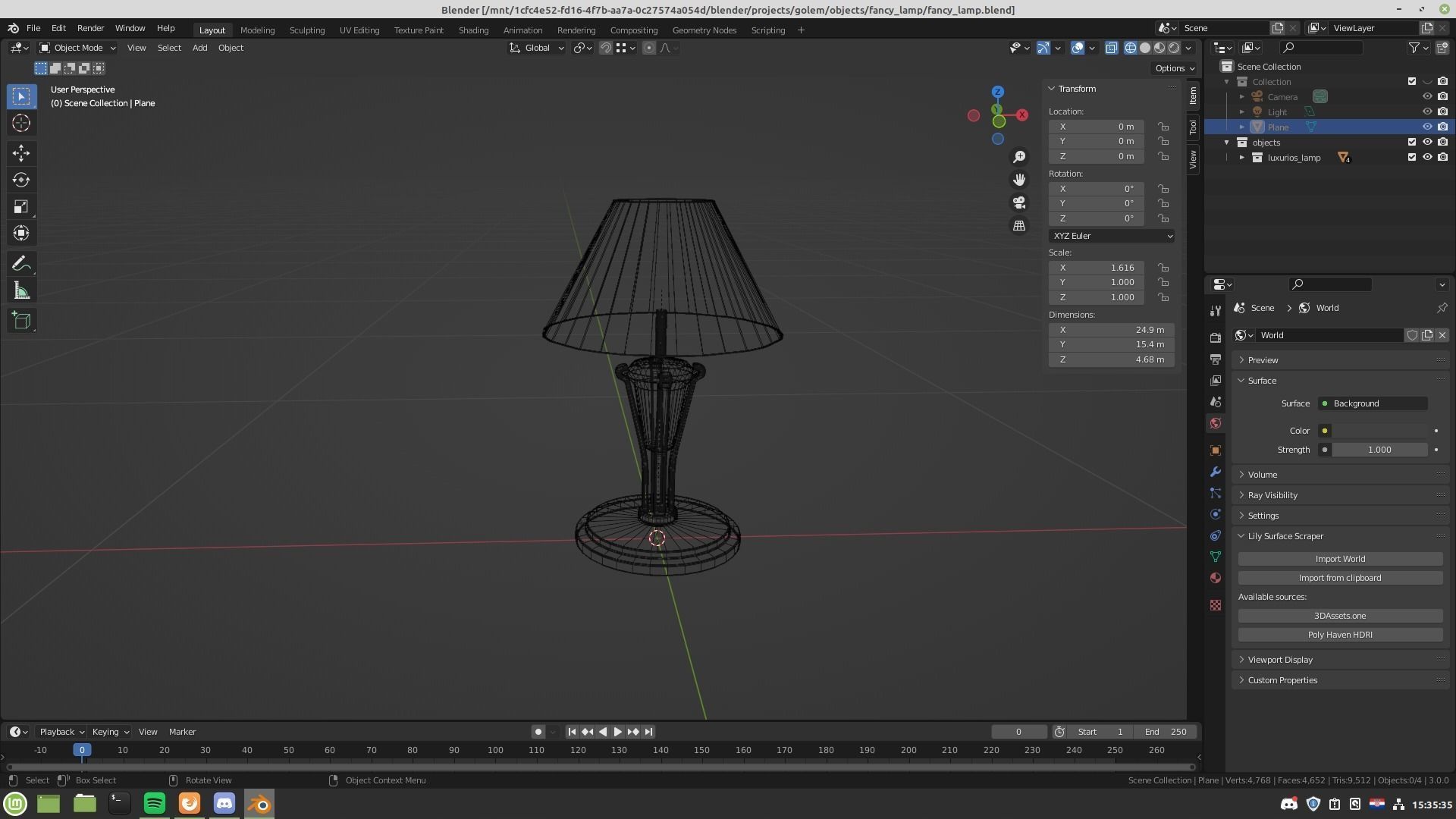
Task: Switch perspective/orthographic grid icon
Action: pyautogui.click(x=1019, y=226)
